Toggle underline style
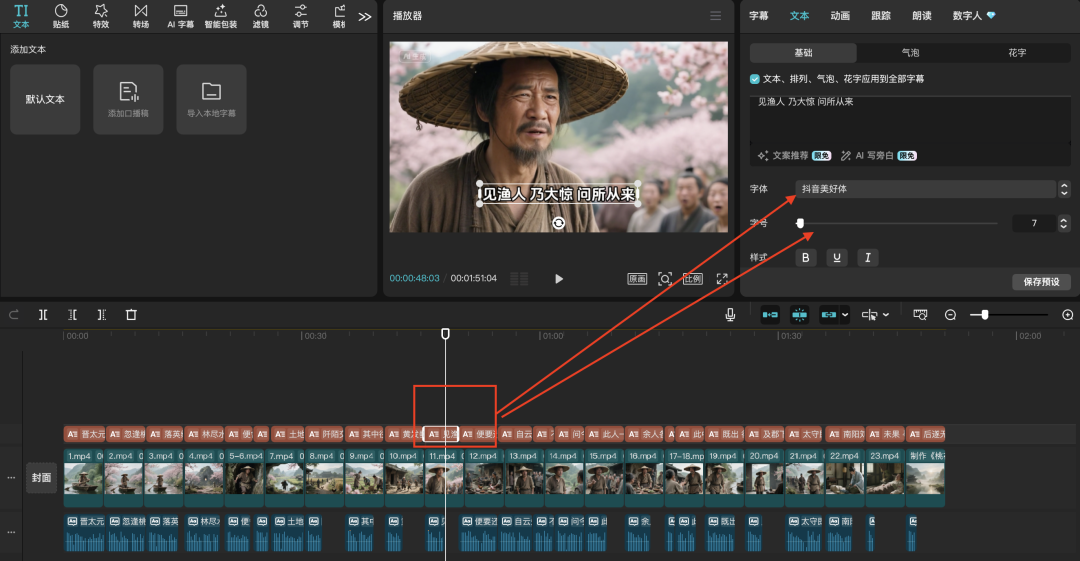 837,258
